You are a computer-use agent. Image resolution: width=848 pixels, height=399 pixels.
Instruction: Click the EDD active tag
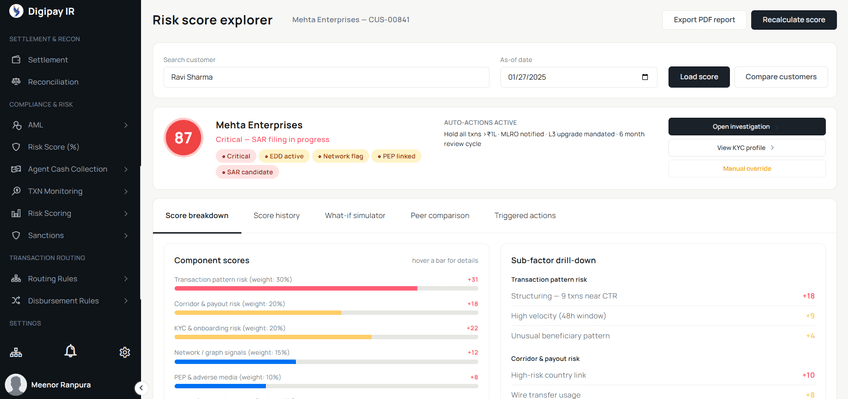pyautogui.click(x=284, y=156)
